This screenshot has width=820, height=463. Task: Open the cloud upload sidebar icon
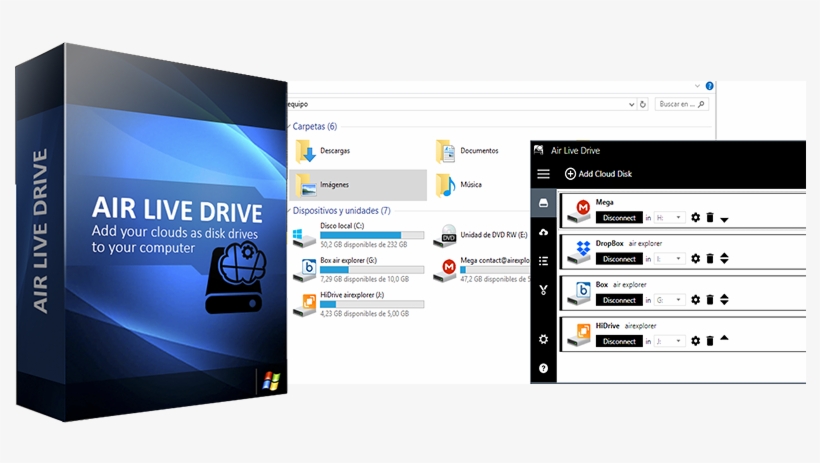click(543, 232)
